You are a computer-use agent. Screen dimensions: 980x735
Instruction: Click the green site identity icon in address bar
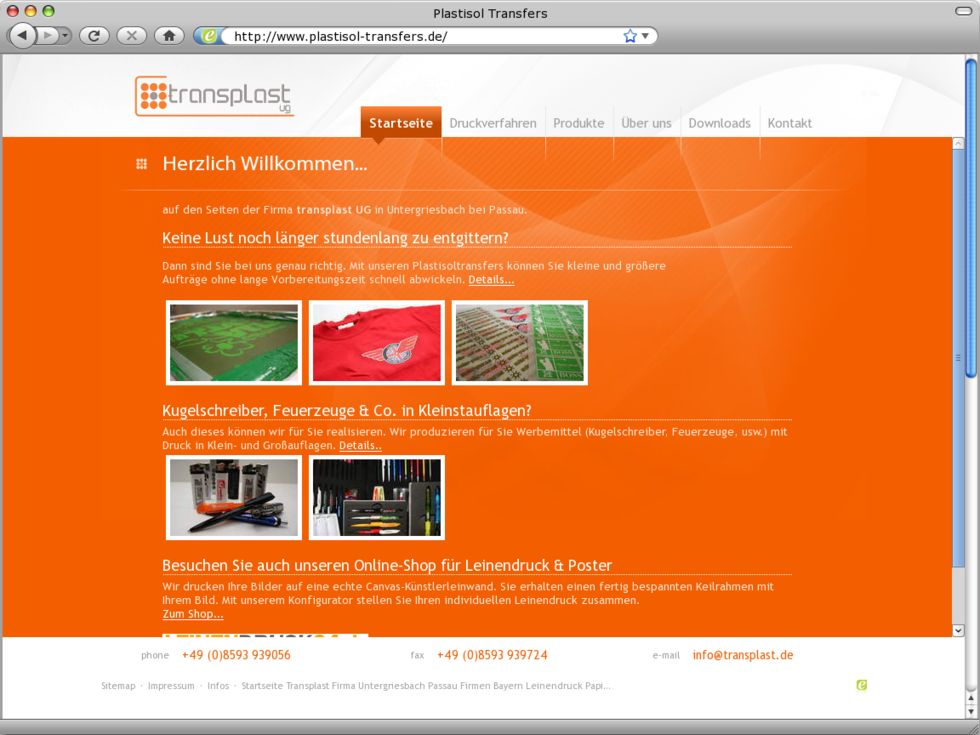coord(209,36)
